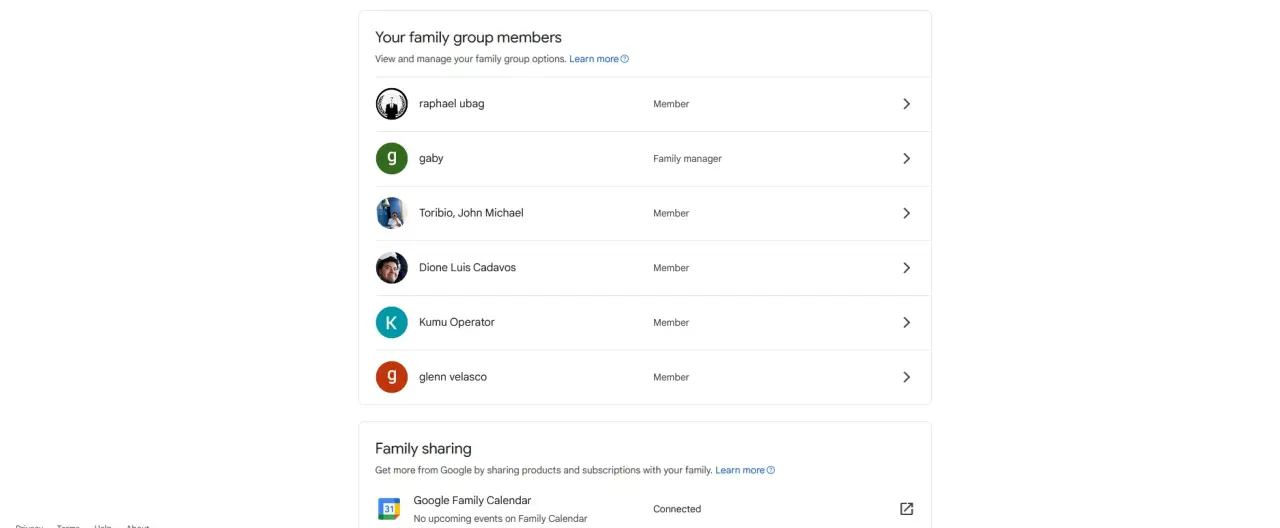Select help icon beside members Learn more

click(625, 59)
